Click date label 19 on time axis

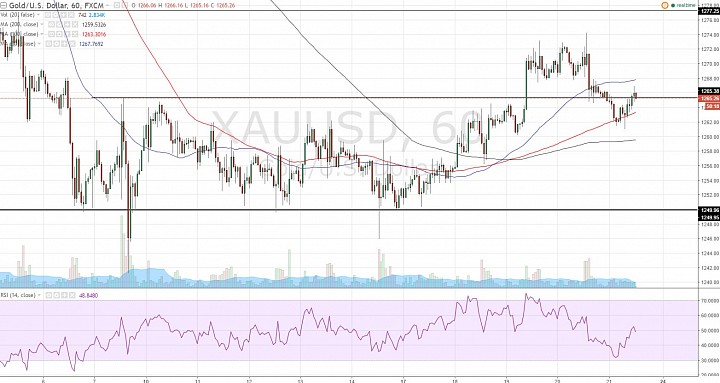coord(506,381)
